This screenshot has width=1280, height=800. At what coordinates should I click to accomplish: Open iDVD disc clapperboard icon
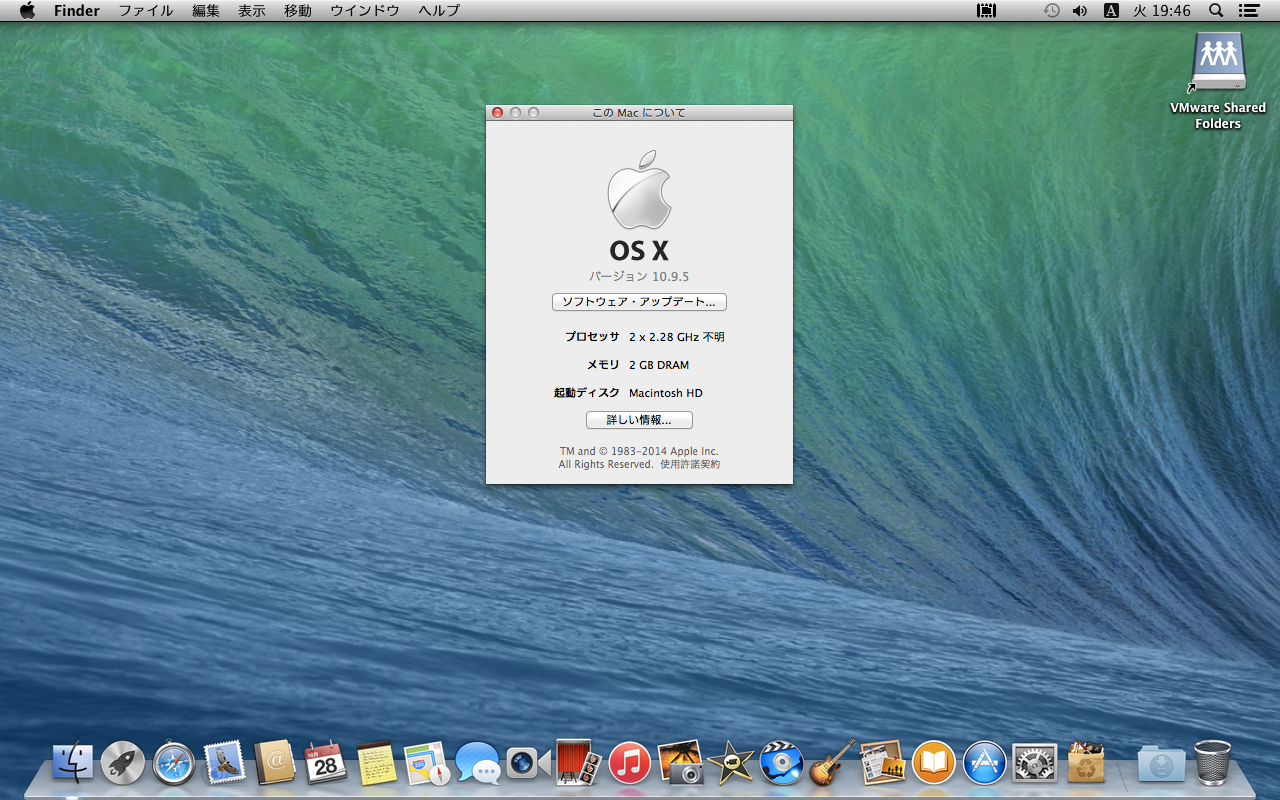click(x=781, y=764)
